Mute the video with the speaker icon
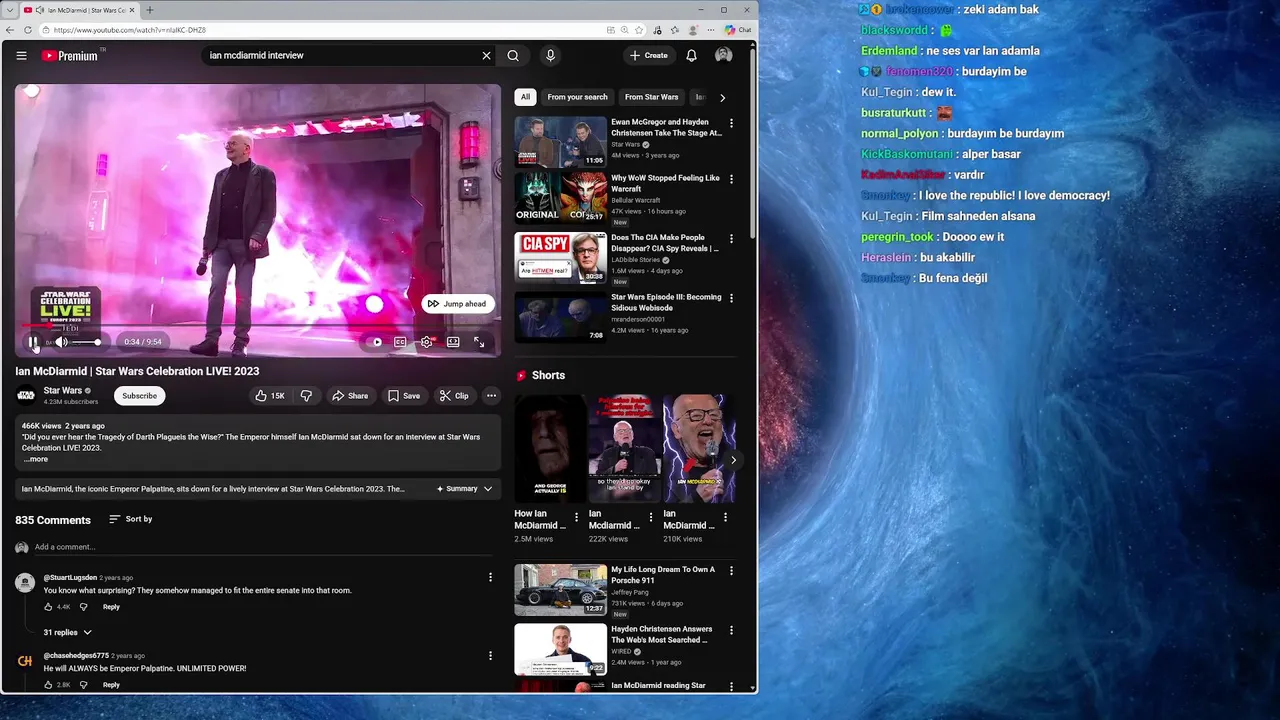The height and width of the screenshot is (720, 1280). click(x=61, y=342)
